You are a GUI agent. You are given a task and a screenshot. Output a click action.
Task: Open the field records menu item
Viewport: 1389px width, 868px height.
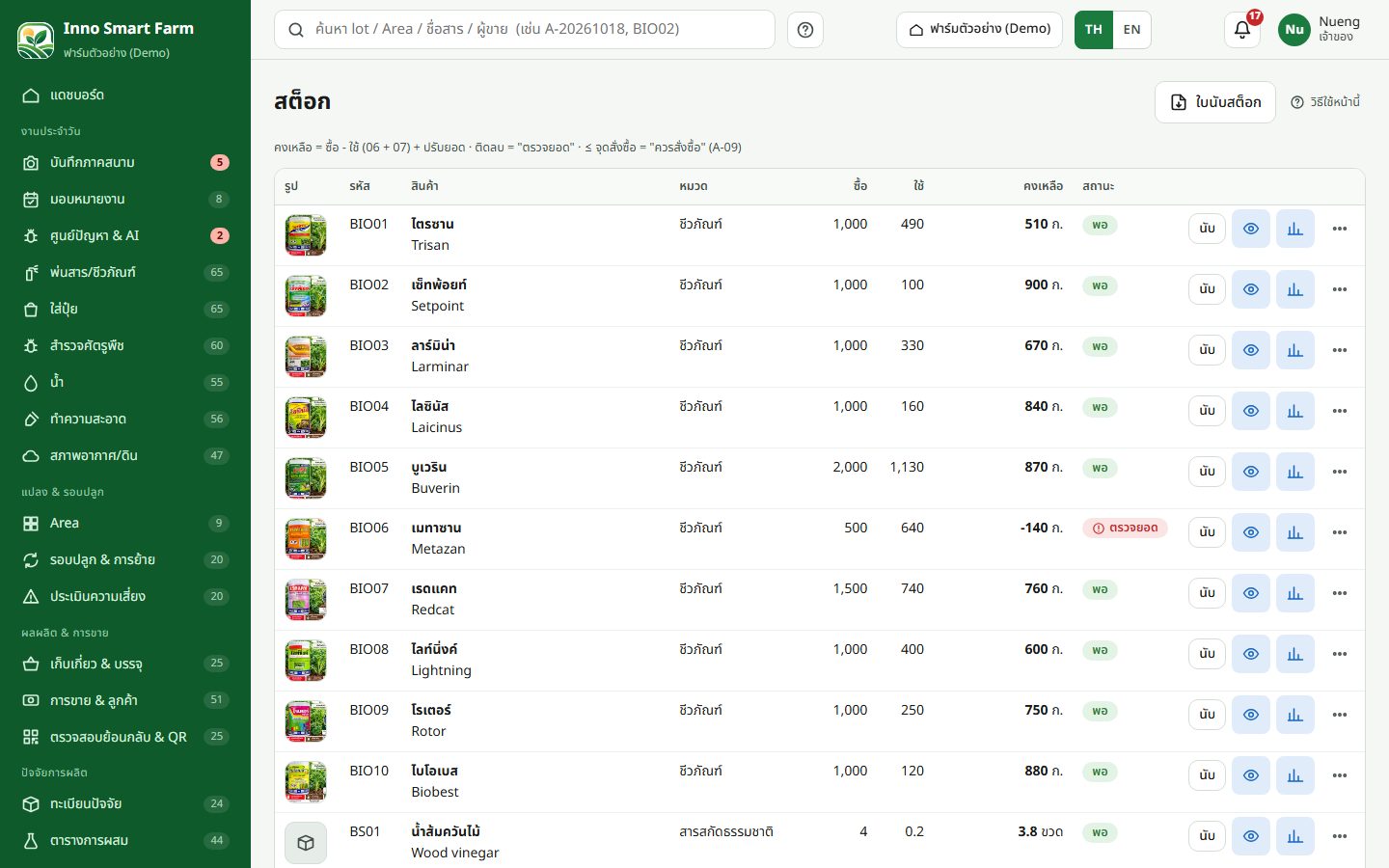(125, 163)
